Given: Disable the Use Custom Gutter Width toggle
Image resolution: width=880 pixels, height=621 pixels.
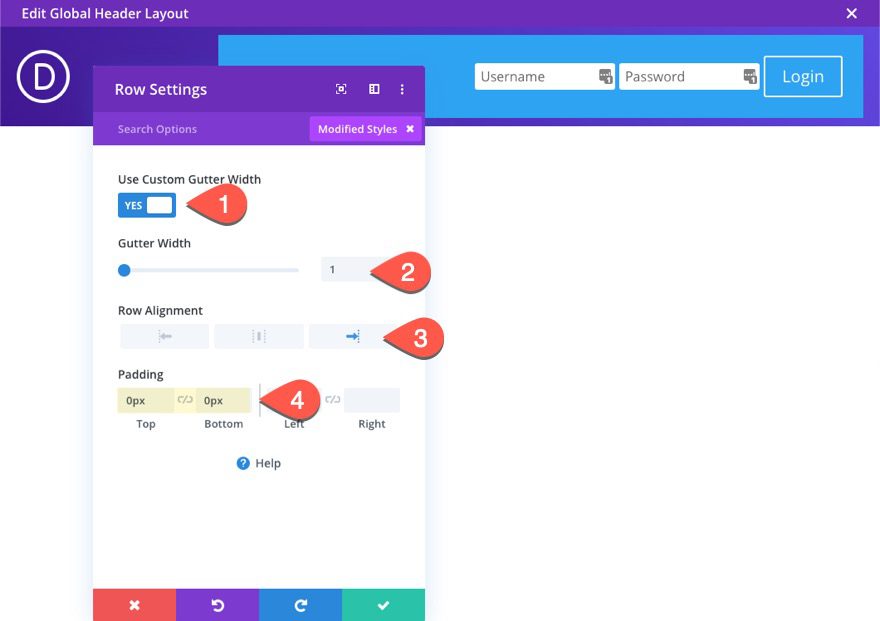Looking at the screenshot, I should point(146,204).
